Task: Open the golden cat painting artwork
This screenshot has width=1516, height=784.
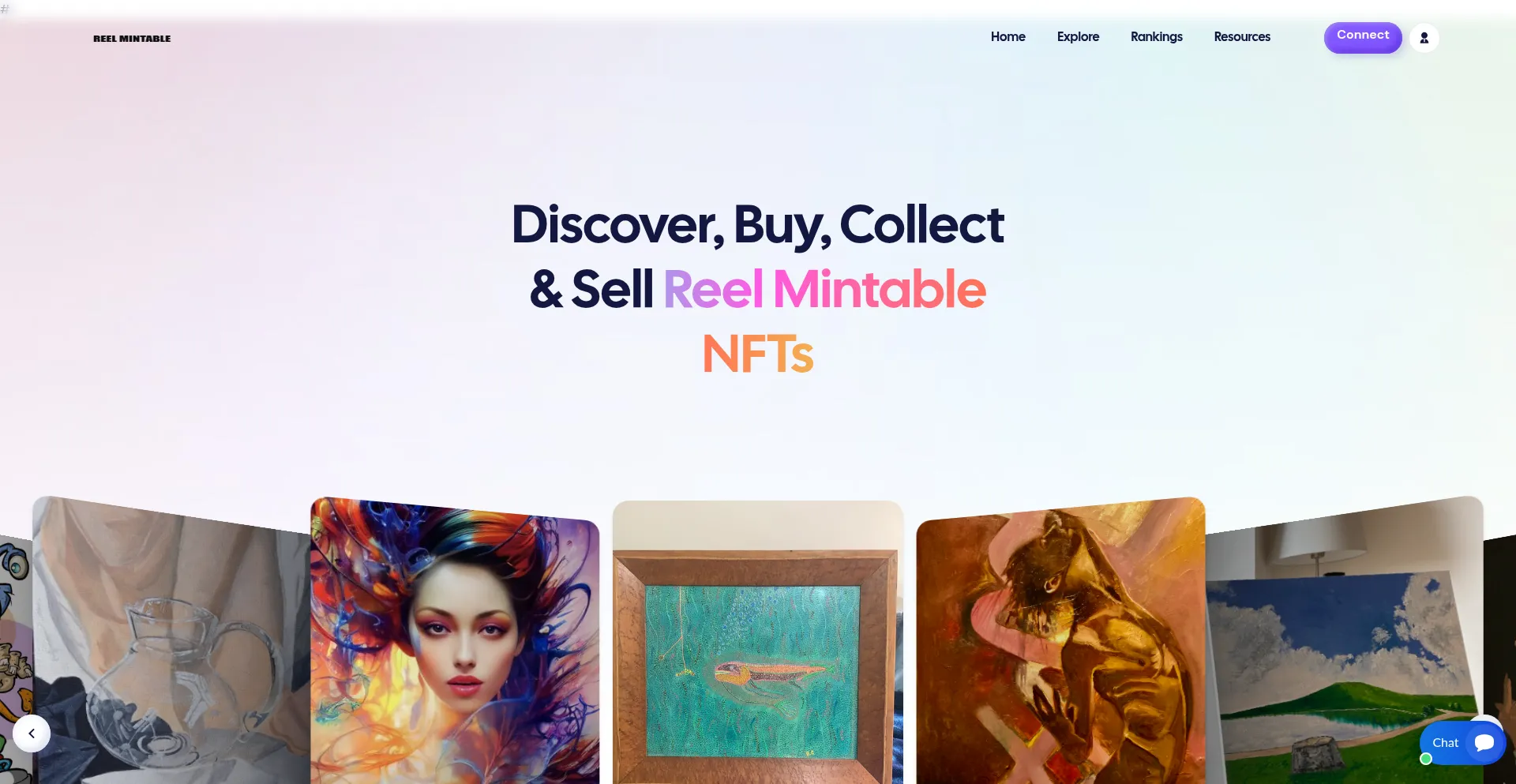Action: click(1060, 641)
